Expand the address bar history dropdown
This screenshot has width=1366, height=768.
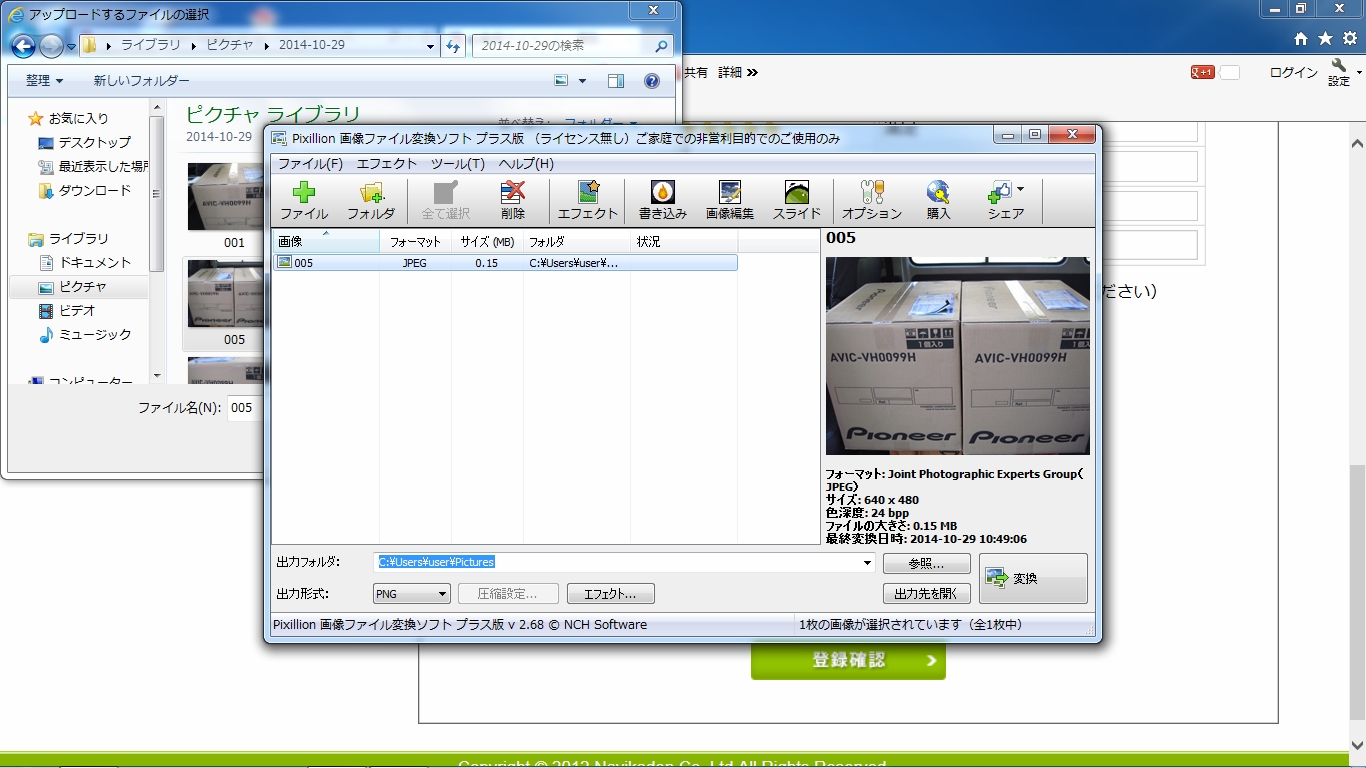431,46
